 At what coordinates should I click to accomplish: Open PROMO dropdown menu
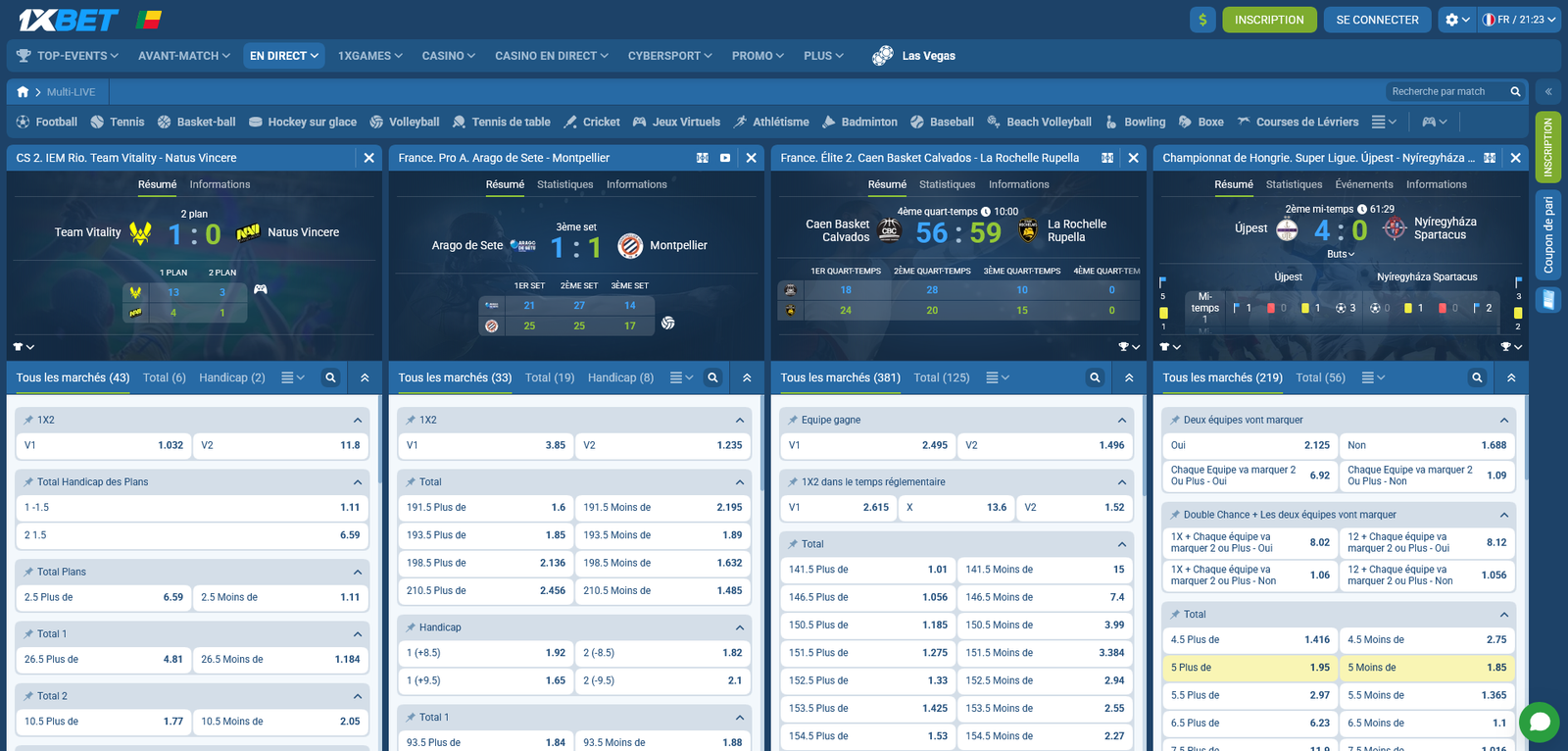click(758, 56)
